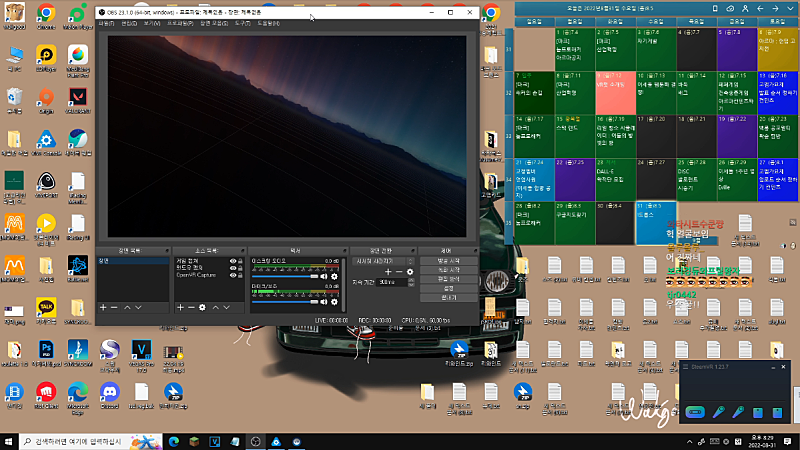The image size is (800, 450).
Task: Add a new scene with plus icon
Action: [102, 307]
